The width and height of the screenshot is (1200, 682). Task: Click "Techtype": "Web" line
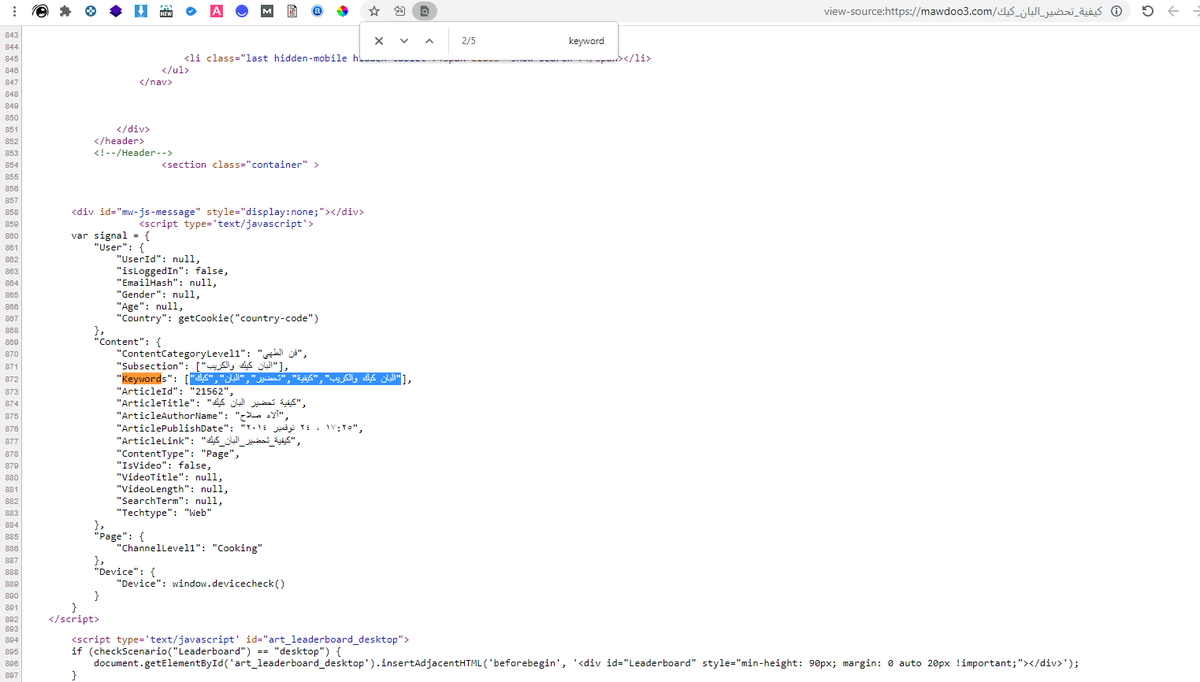pos(164,513)
